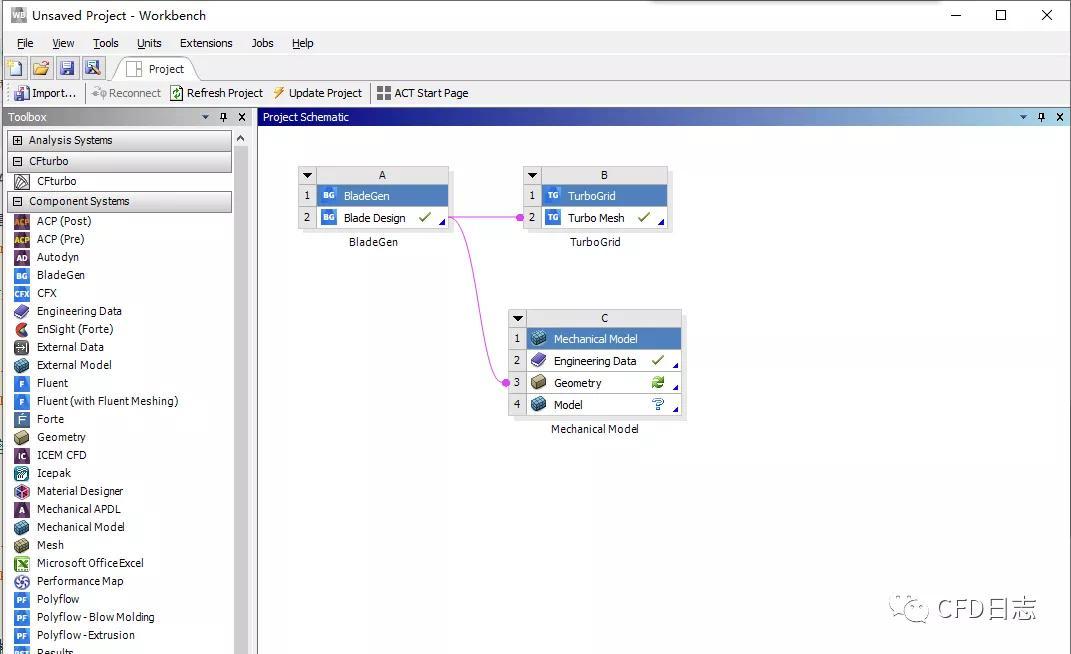Click the Toolbox vertical scrollbar up arrow
The width and height of the screenshot is (1071, 654).
[240, 139]
